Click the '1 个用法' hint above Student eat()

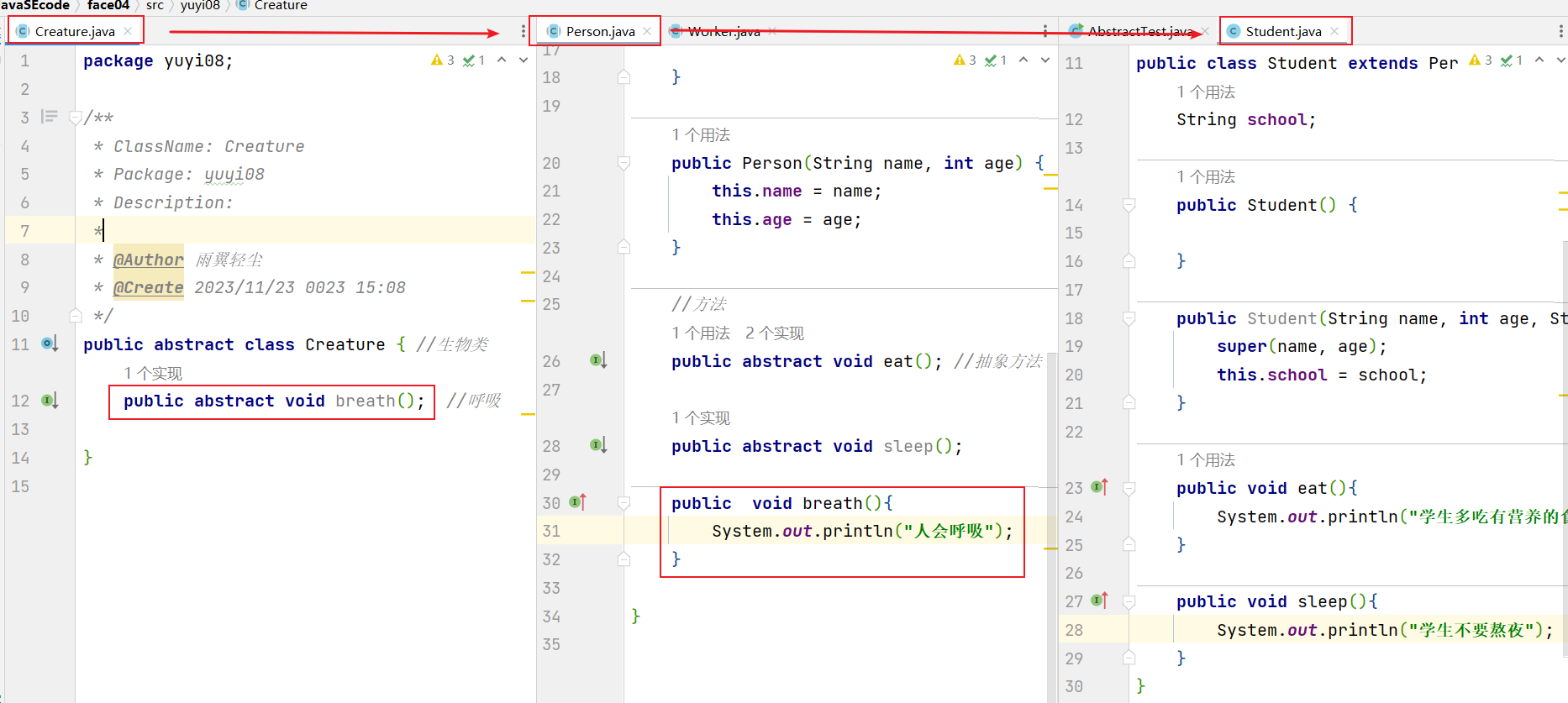pos(1206,459)
